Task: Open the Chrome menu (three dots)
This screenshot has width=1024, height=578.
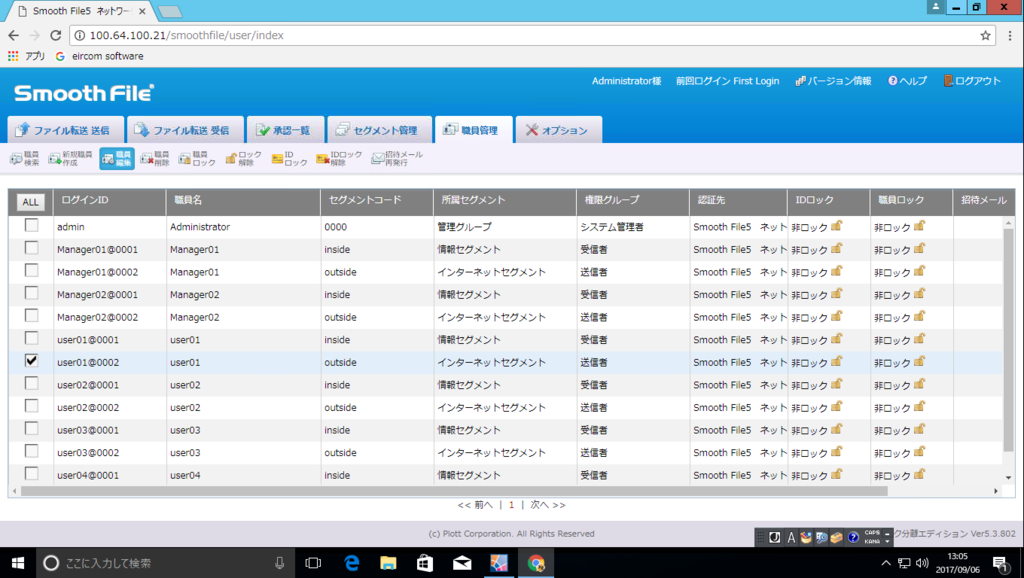Action: 1010,35
